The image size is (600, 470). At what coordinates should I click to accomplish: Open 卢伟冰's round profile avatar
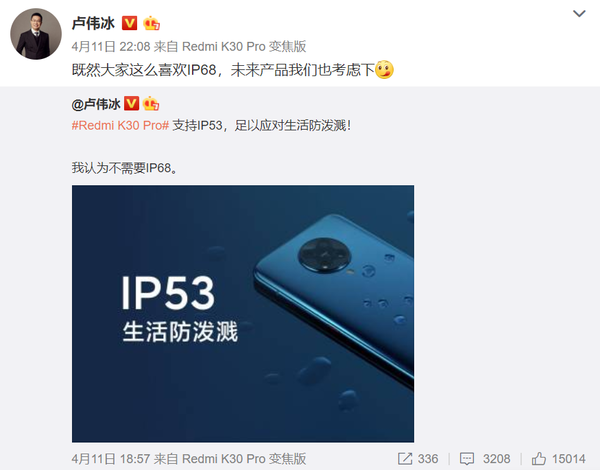click(36, 34)
